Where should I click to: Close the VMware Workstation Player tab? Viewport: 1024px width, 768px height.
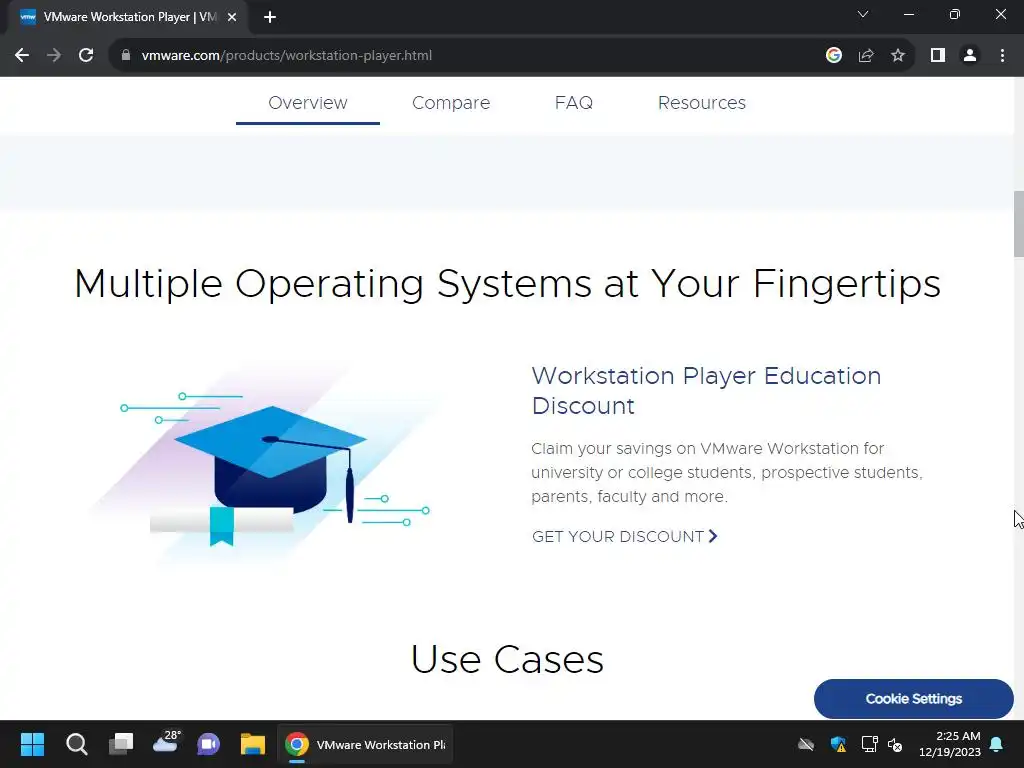(232, 17)
